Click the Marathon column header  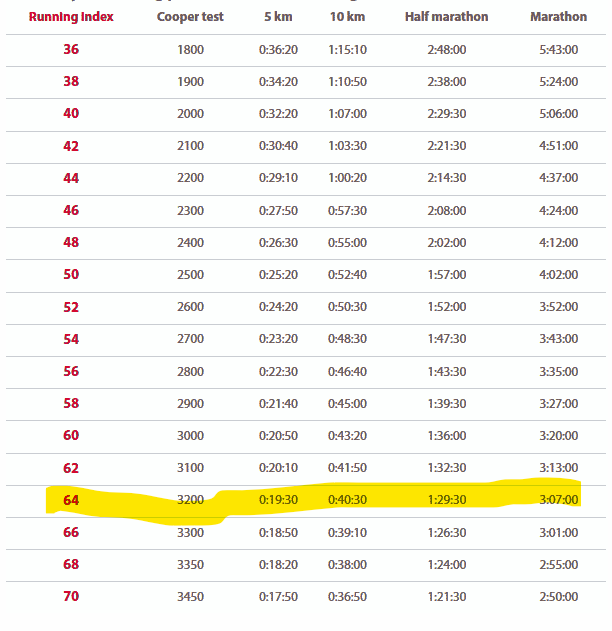pyautogui.click(x=558, y=17)
